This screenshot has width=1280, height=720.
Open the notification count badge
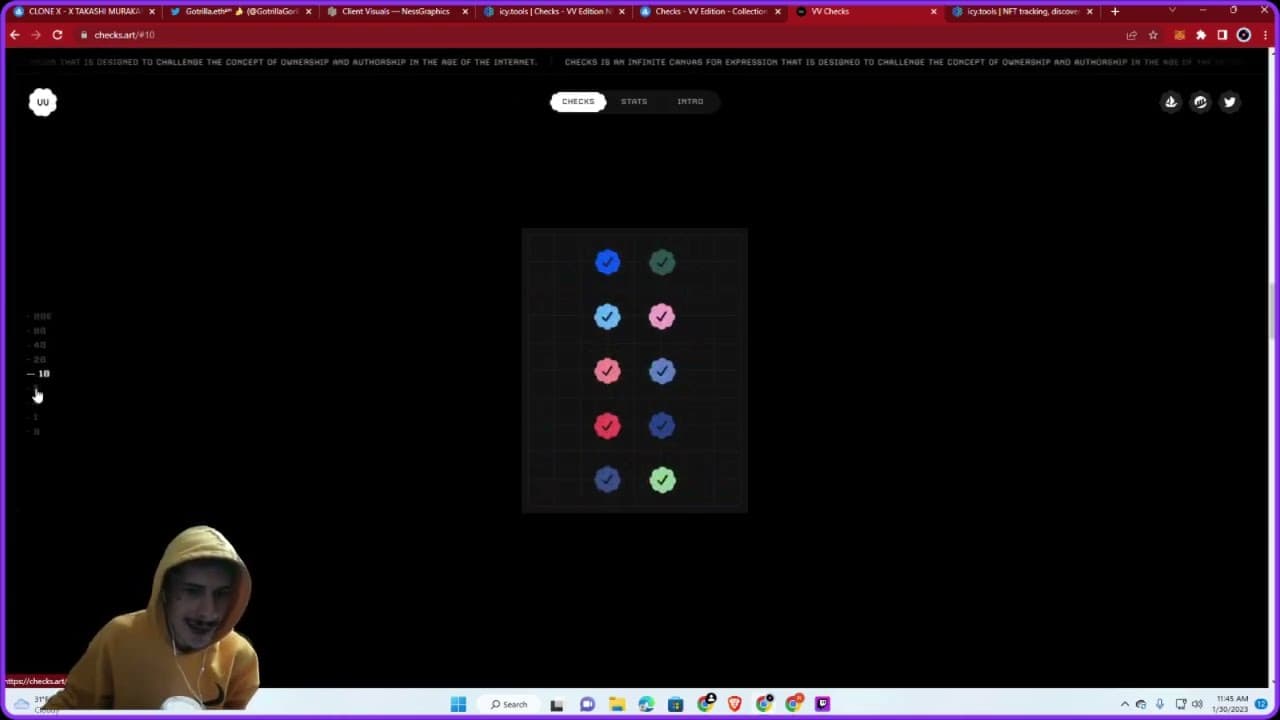coord(1262,704)
